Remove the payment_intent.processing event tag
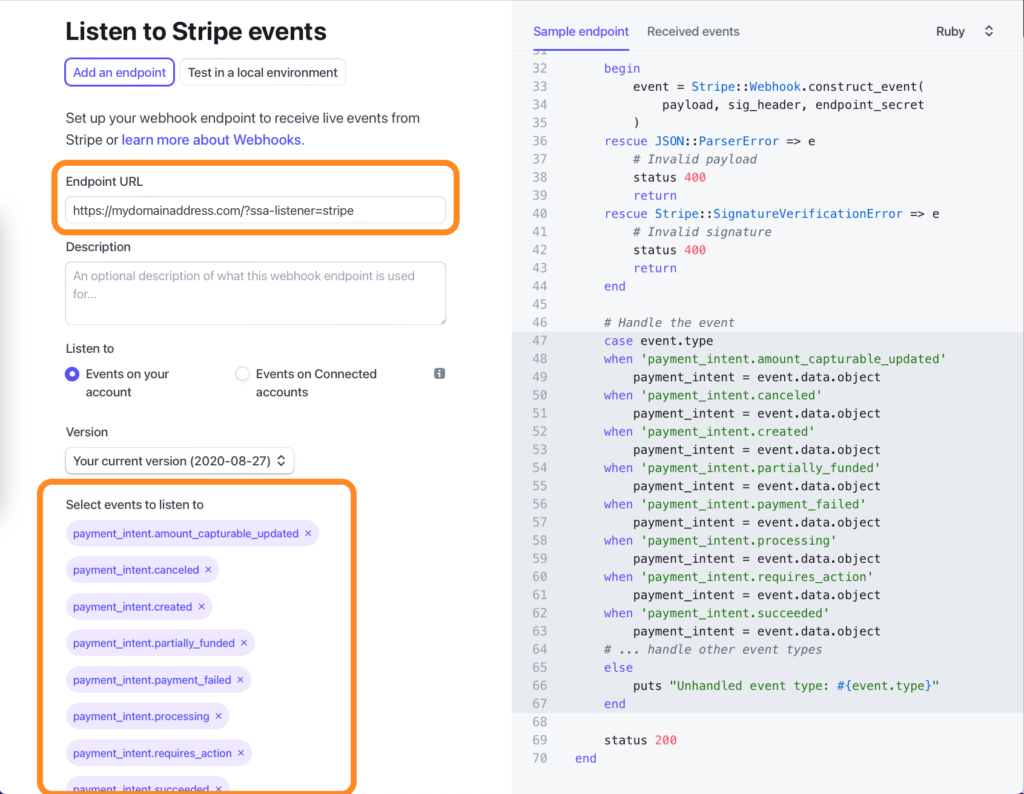Screen dimensions: 1024x794 [x=220, y=716]
